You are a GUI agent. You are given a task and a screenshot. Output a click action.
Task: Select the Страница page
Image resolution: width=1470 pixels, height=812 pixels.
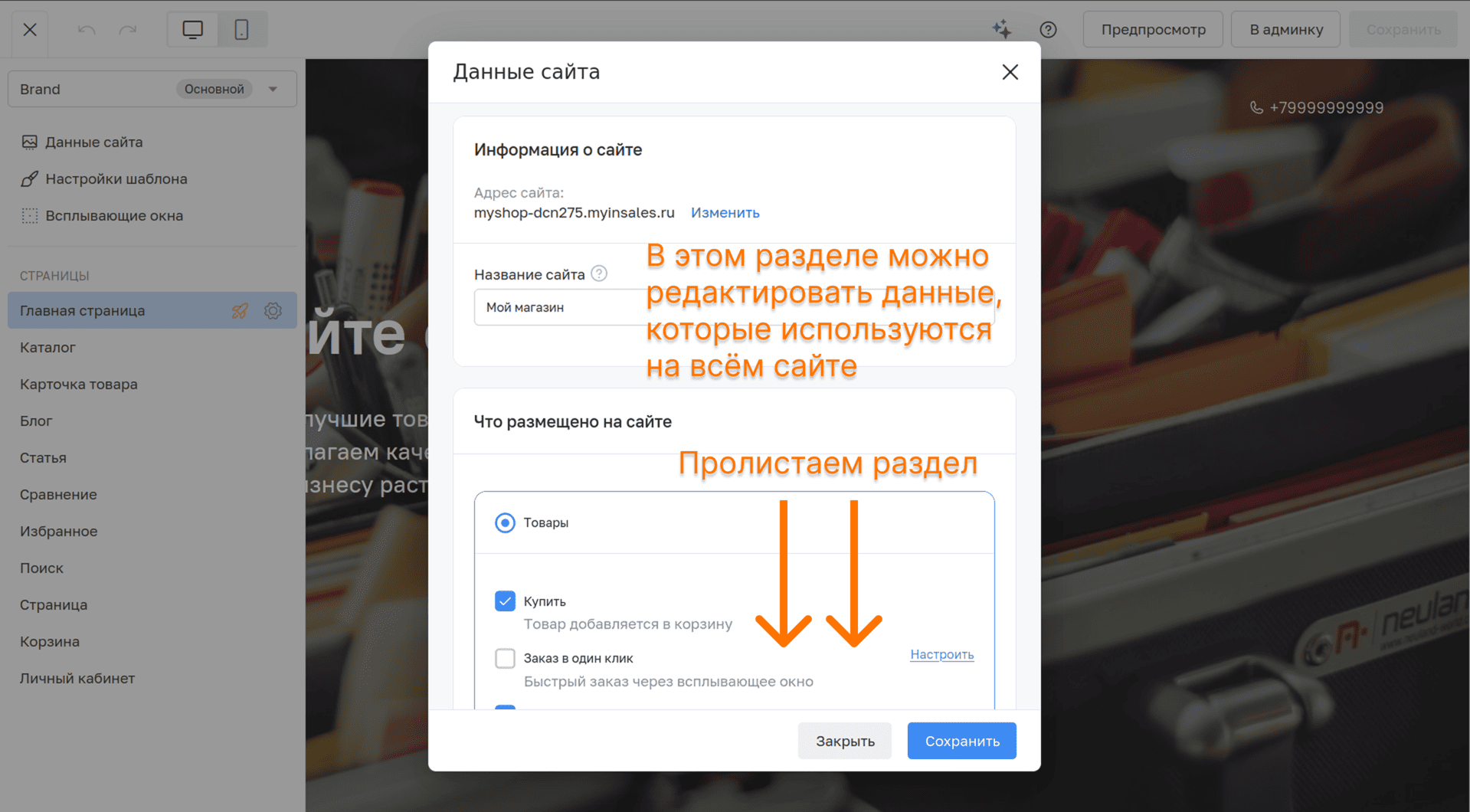pyautogui.click(x=152, y=604)
